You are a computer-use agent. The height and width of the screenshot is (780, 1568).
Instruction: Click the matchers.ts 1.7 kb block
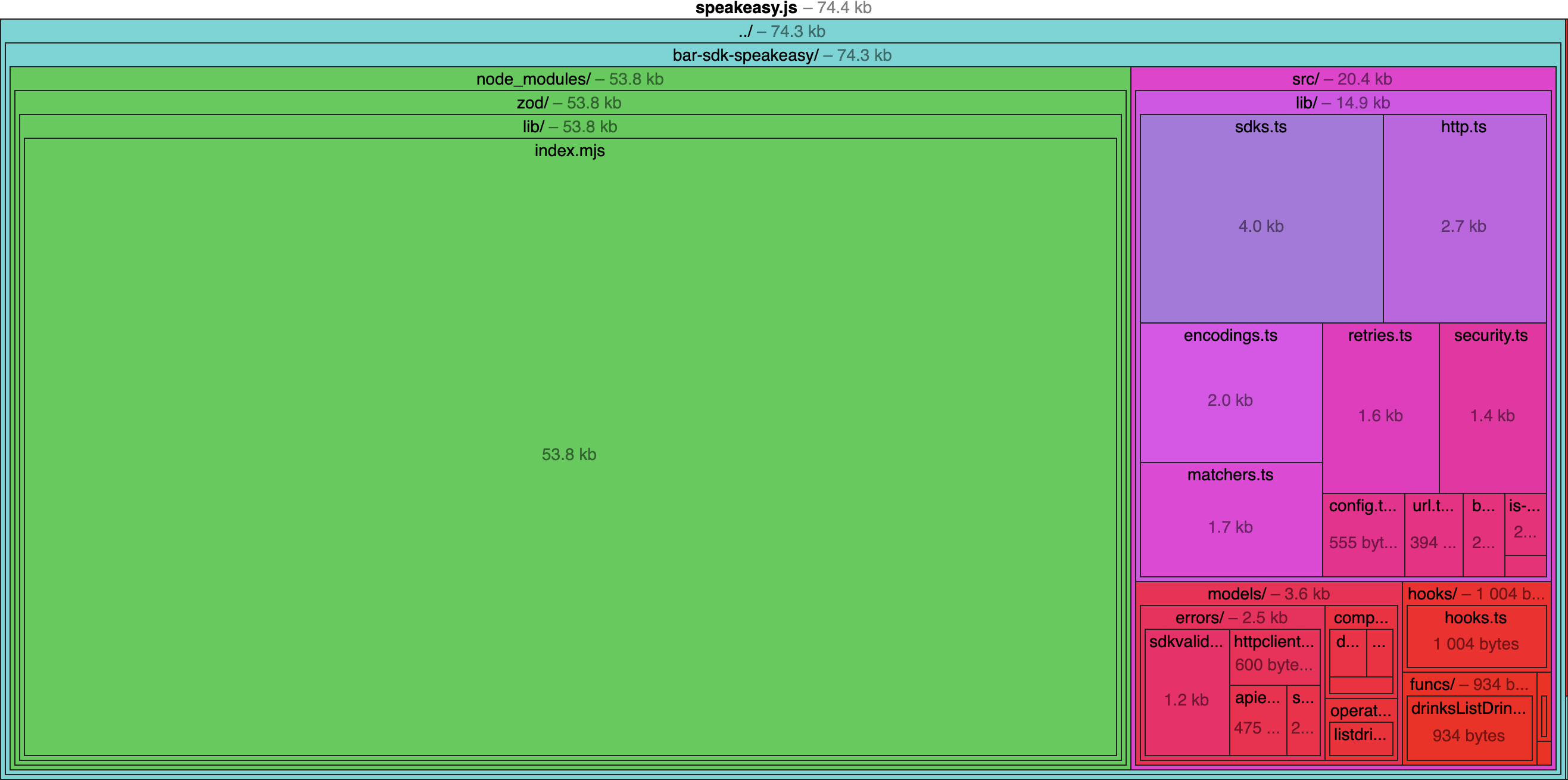(1230, 521)
